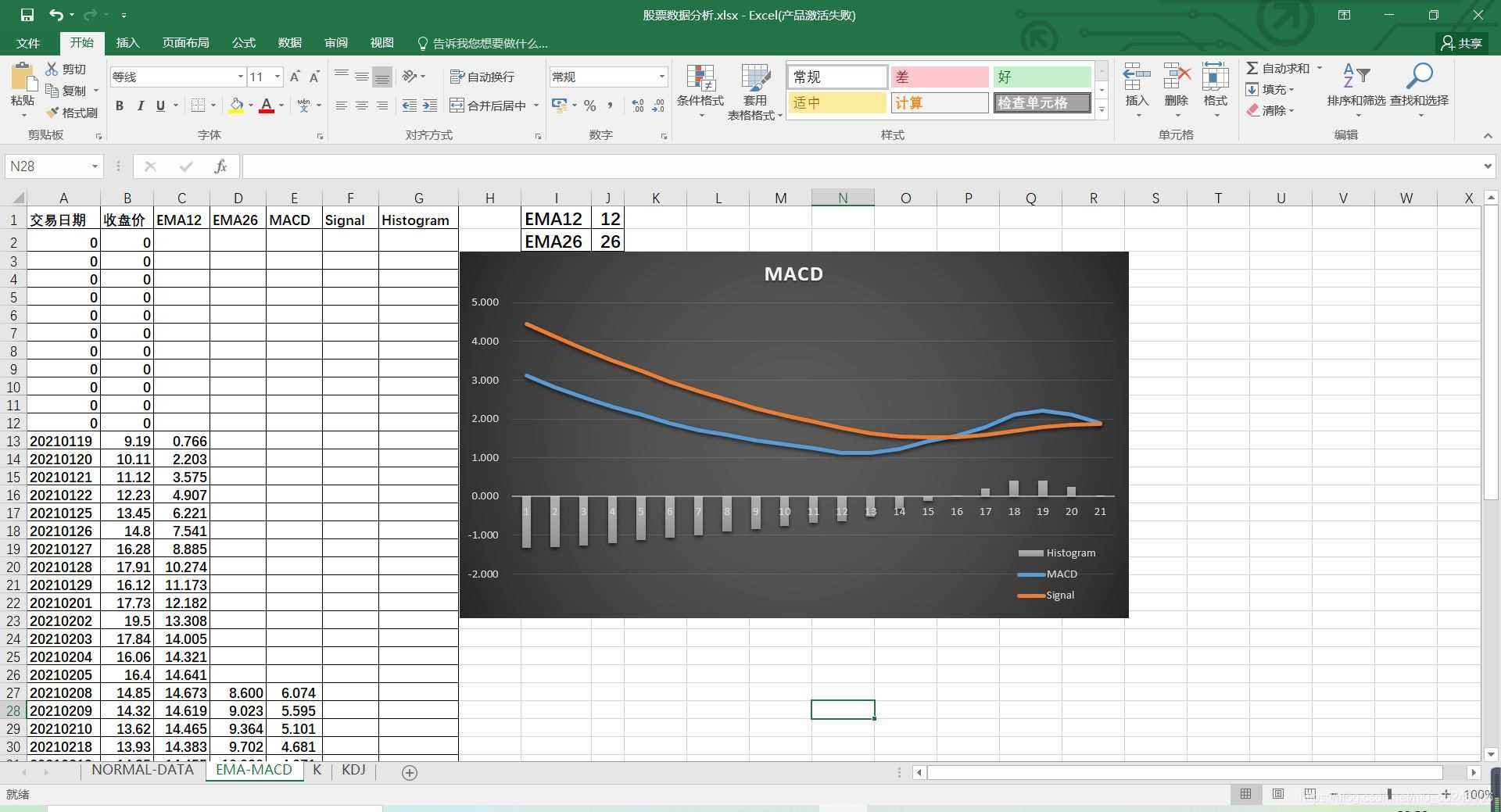Click the Percent Style icon
The image size is (1501, 812).
[x=590, y=106]
